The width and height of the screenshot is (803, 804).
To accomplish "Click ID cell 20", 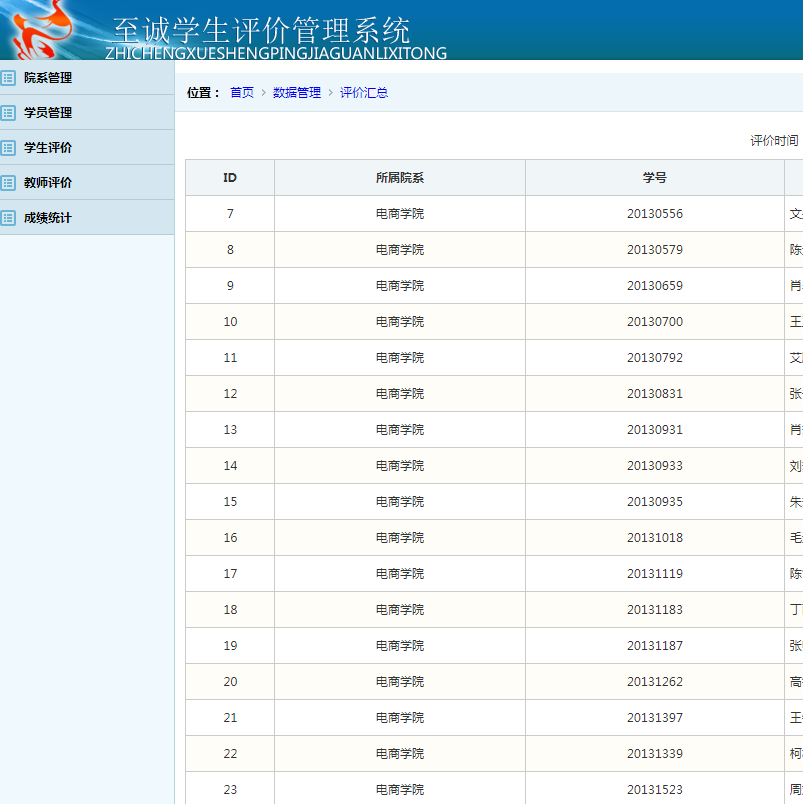I will pos(230,682).
